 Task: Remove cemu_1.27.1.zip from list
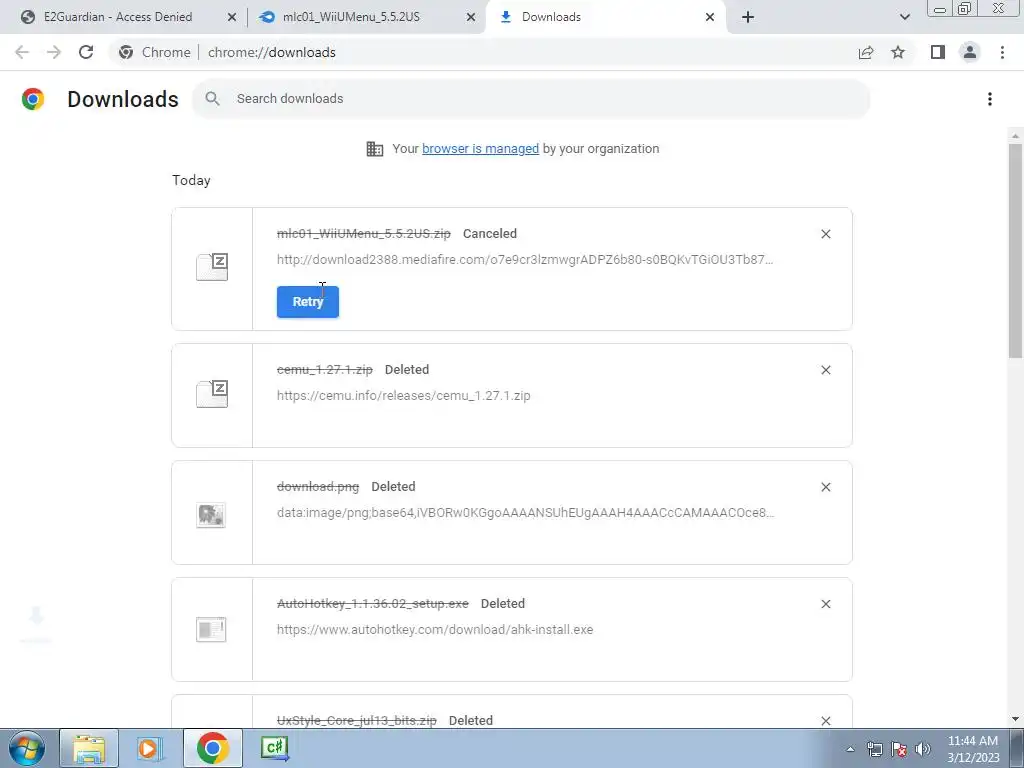[x=825, y=370]
